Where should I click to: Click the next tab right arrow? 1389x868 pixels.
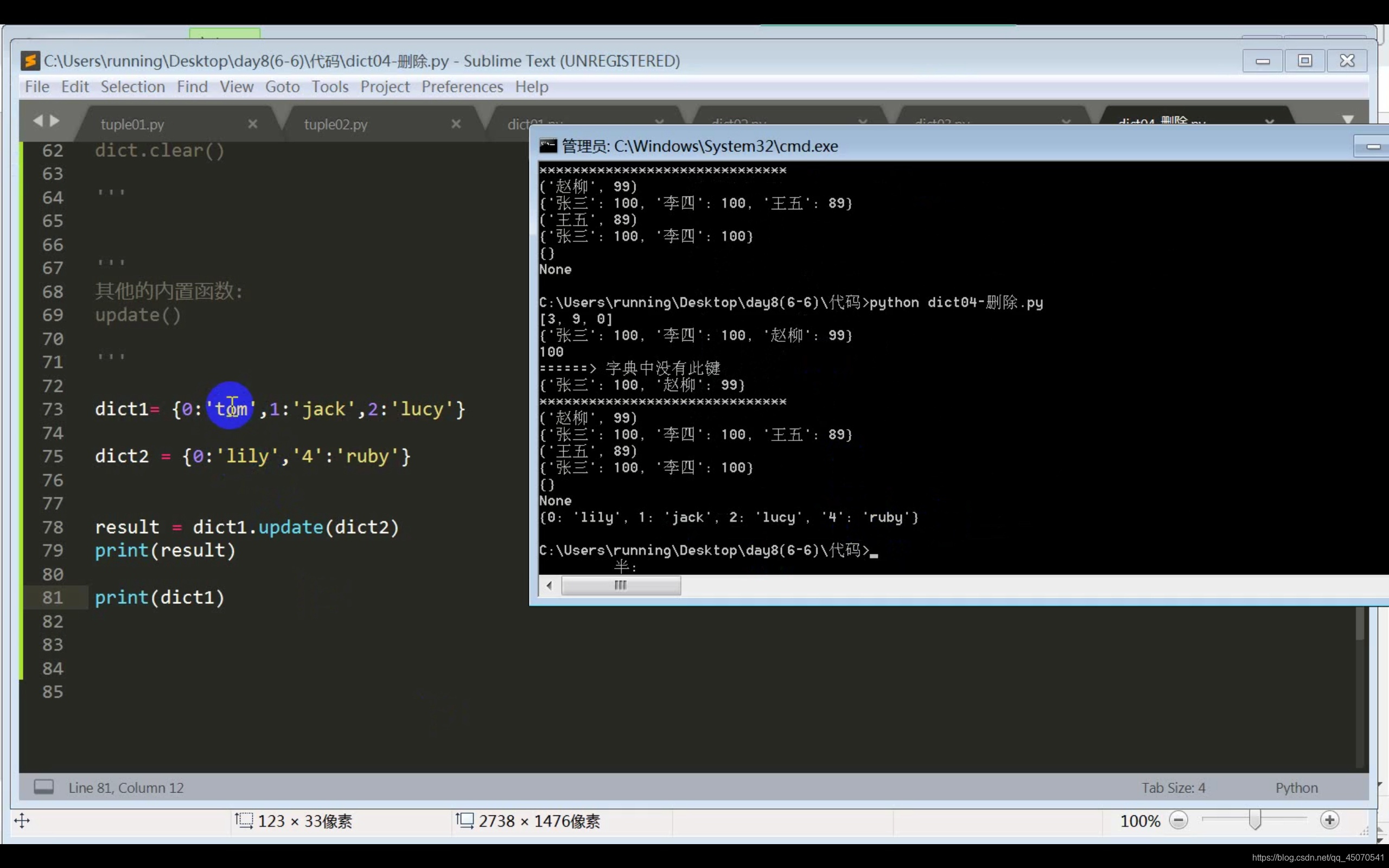coord(55,120)
